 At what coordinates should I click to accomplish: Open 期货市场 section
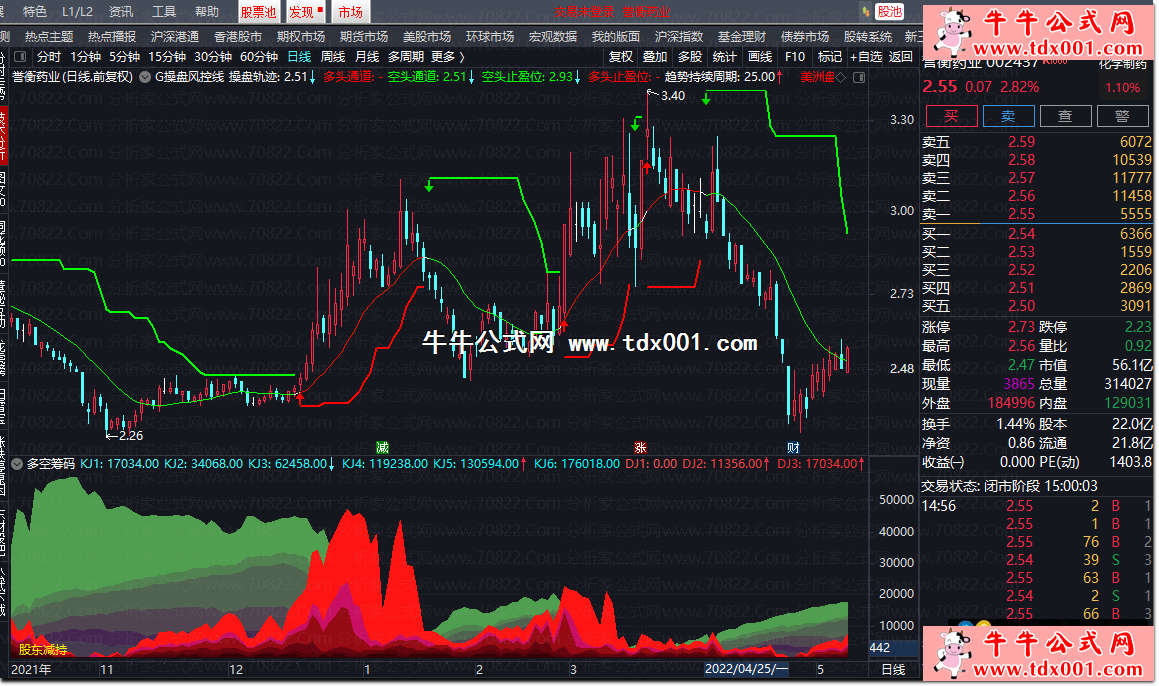coord(364,36)
